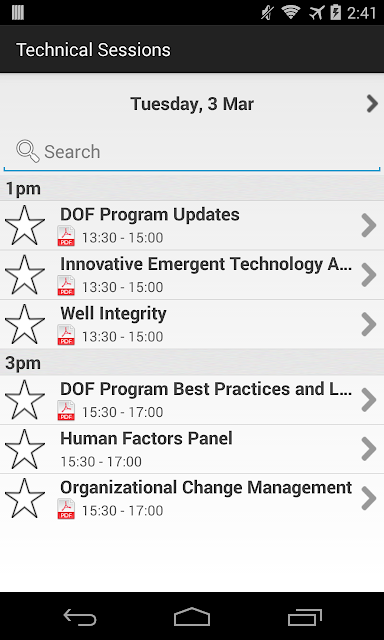Open PDF icon for DOF Program Updates
The width and height of the screenshot is (384, 640).
click(66, 236)
